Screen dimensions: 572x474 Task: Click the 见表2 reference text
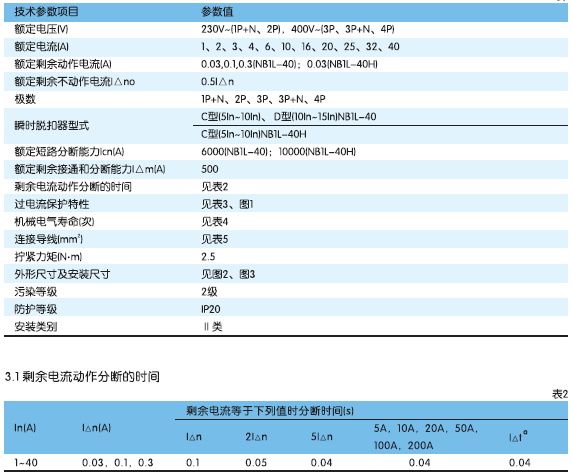point(215,187)
